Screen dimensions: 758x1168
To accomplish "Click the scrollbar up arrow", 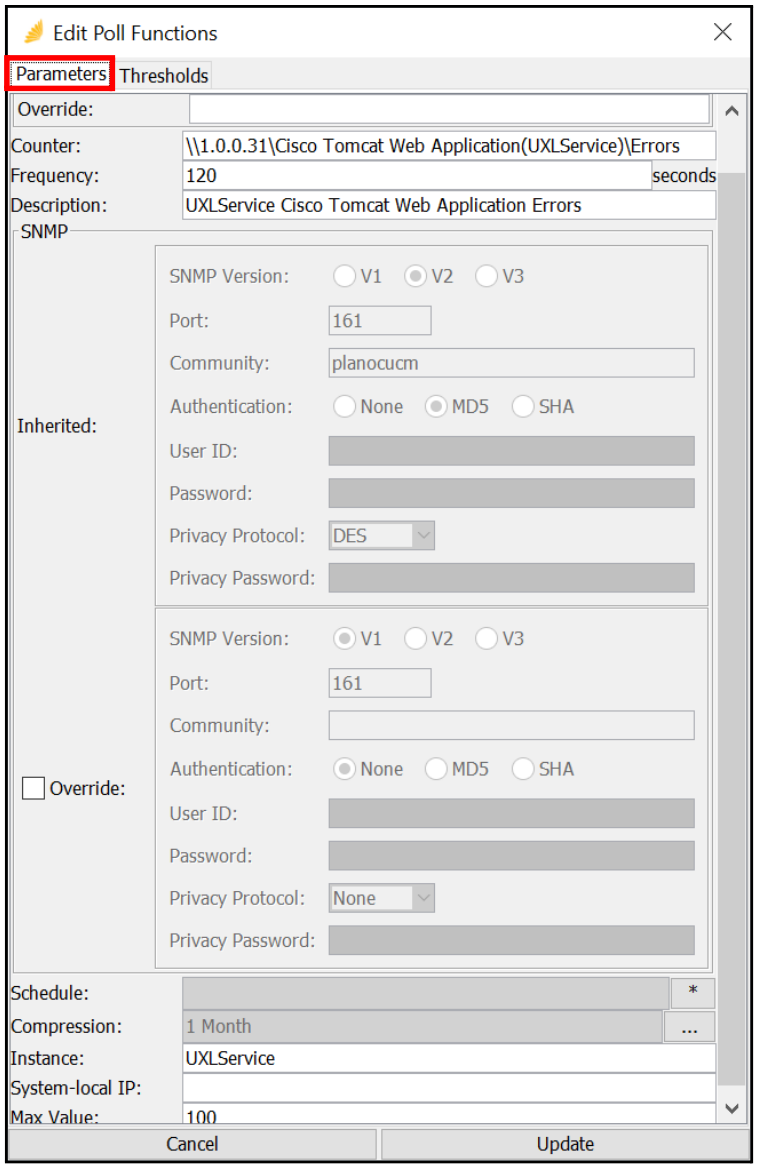I will pyautogui.click(x=732, y=111).
